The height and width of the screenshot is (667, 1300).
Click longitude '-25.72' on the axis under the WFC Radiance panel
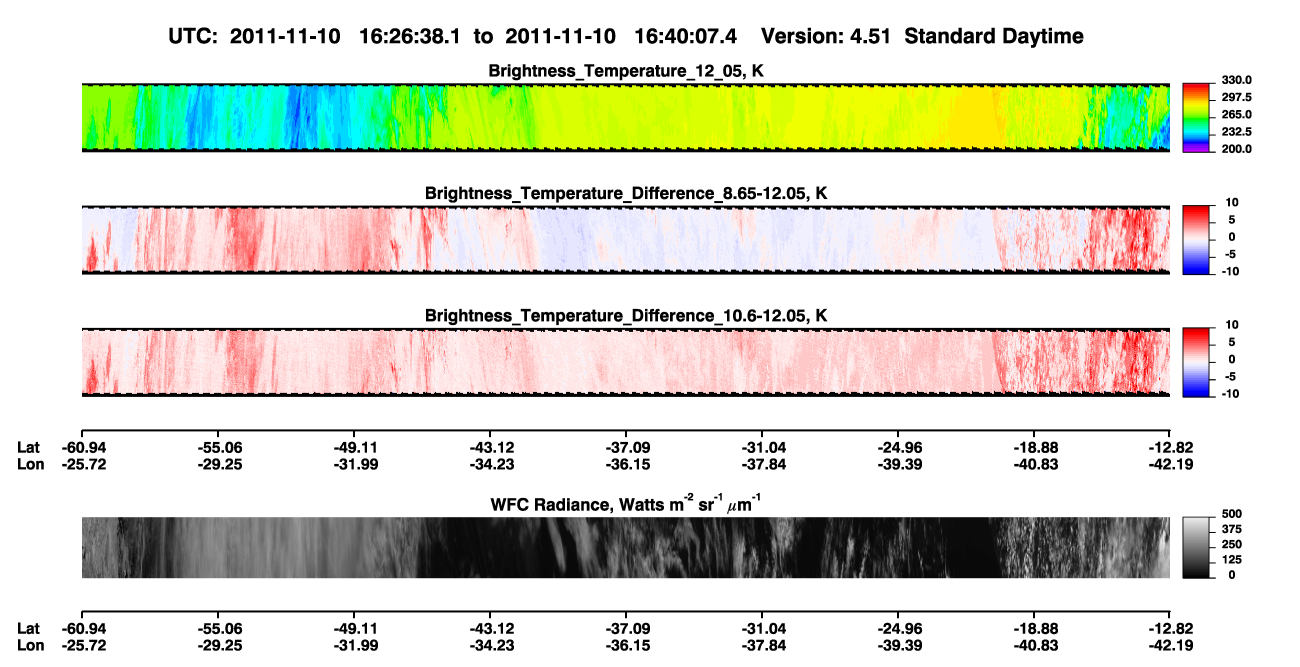click(x=82, y=645)
